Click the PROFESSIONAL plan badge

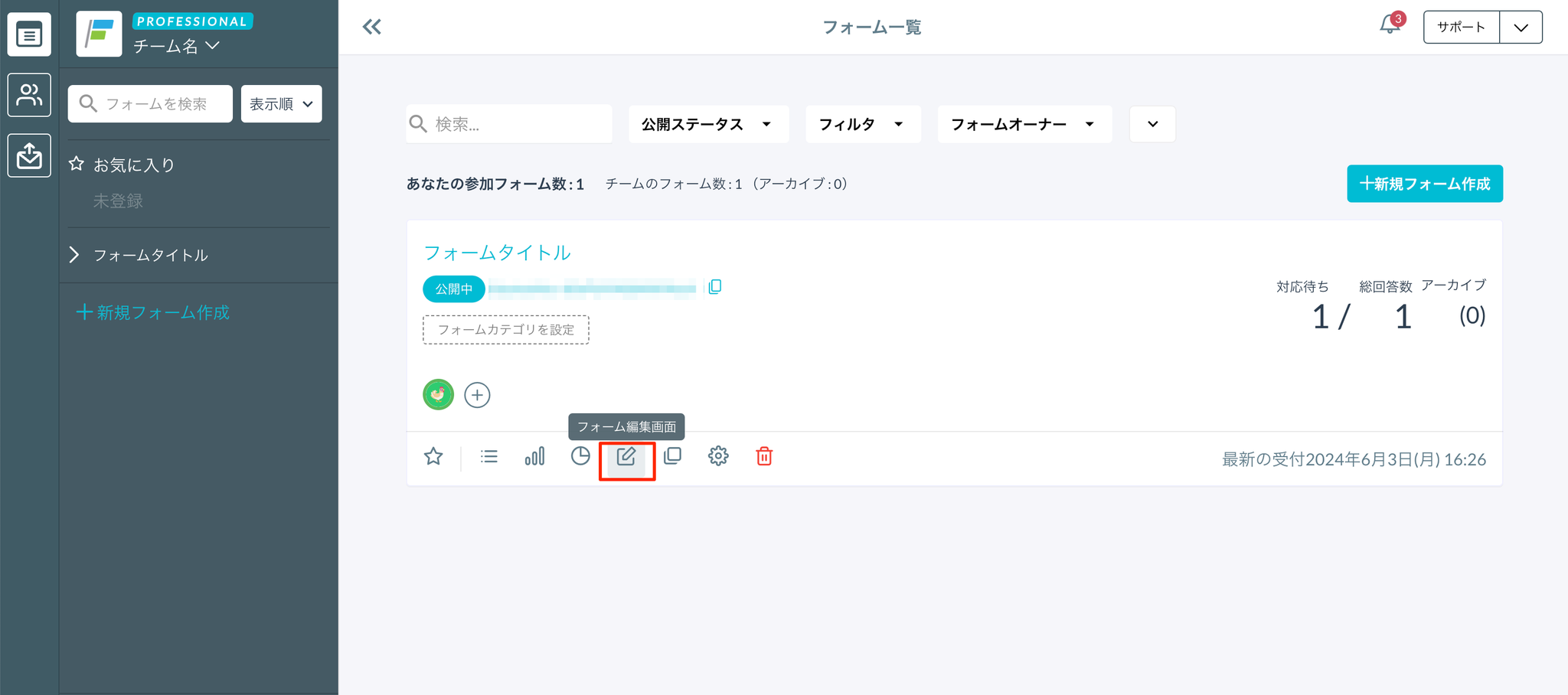(x=192, y=21)
